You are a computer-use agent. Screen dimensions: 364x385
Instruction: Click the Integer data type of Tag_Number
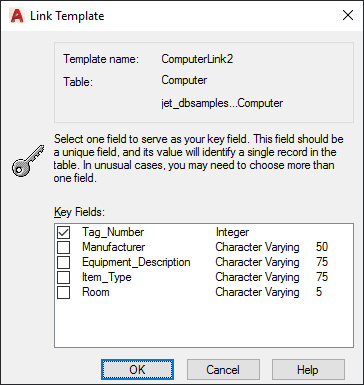[232, 232]
